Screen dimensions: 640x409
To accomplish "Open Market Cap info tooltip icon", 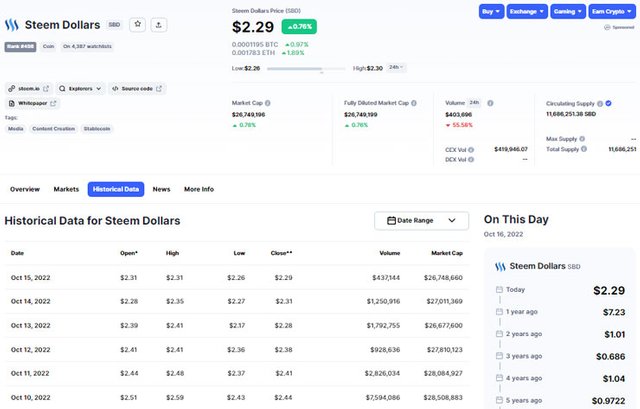I will (268, 103).
